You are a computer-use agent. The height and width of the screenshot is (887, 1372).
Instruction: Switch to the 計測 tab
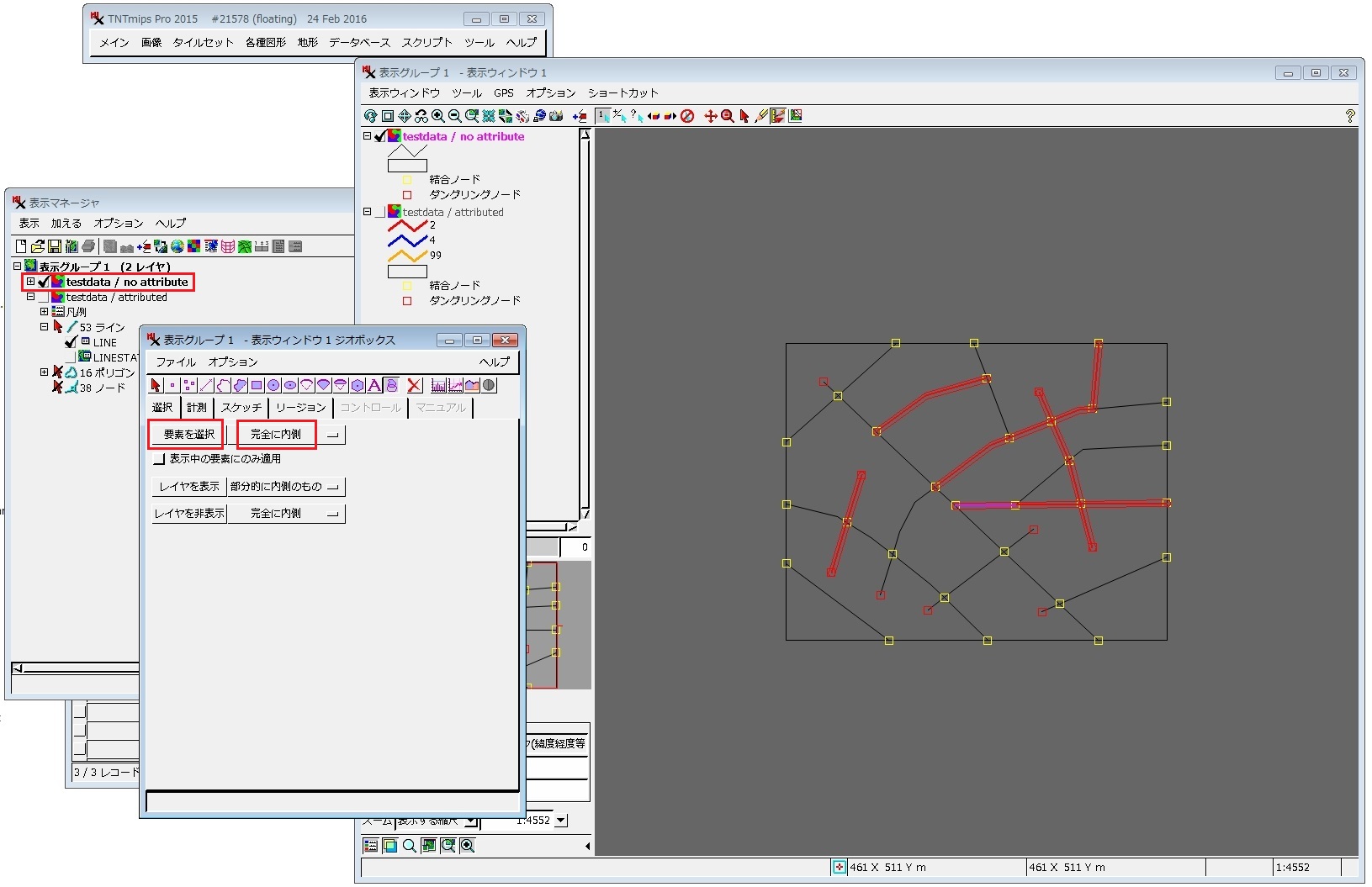point(197,408)
